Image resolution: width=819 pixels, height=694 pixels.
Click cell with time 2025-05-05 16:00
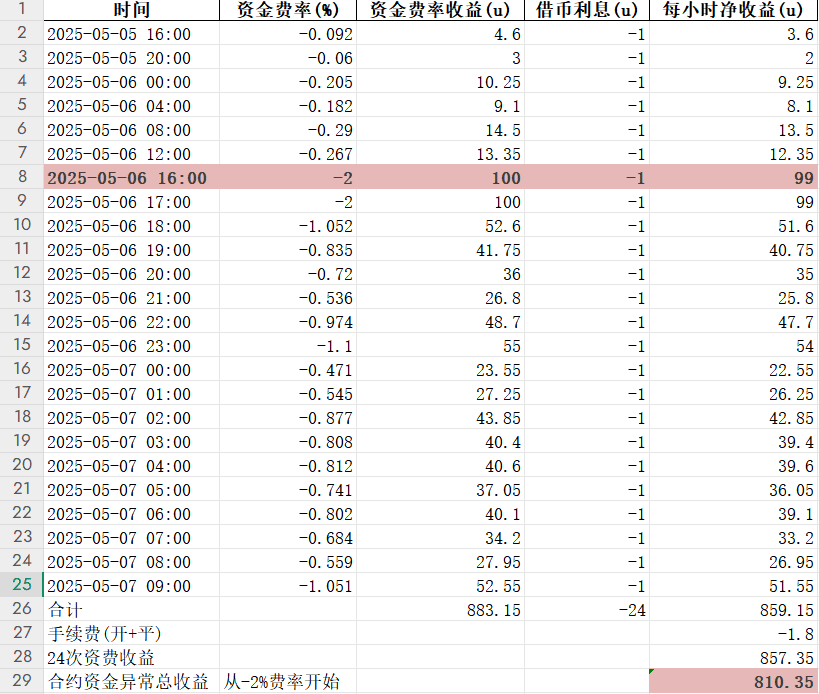click(132, 33)
